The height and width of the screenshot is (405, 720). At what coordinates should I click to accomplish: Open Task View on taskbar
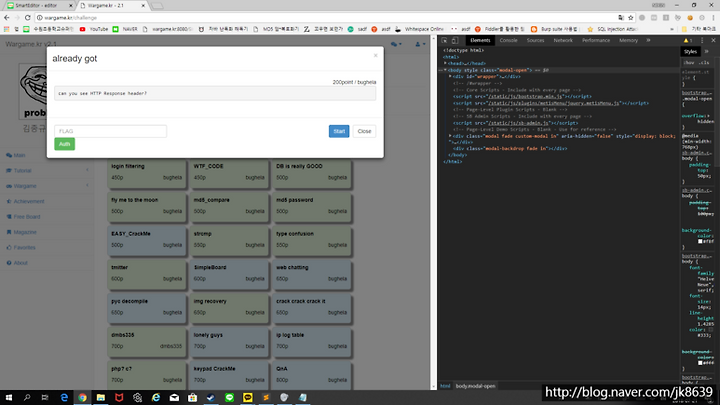(x=45, y=398)
